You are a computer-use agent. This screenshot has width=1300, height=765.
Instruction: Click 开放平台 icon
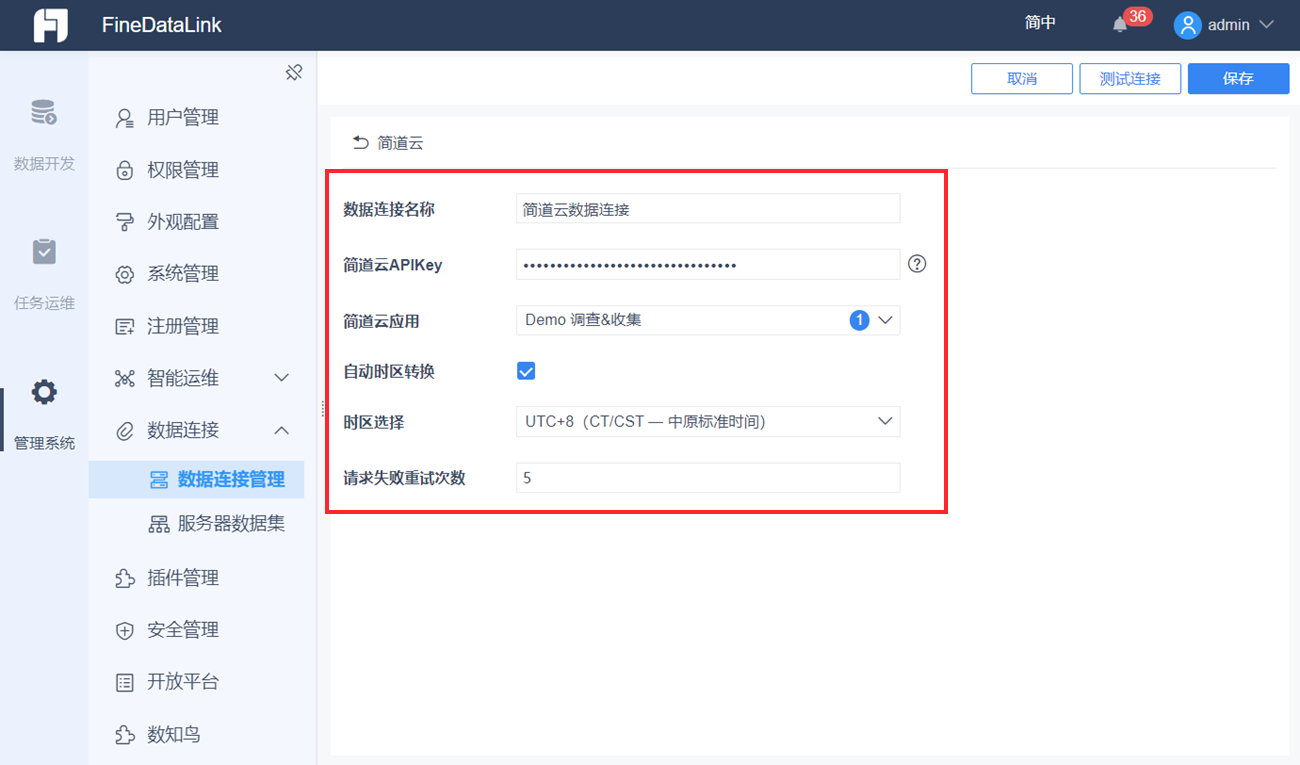(x=125, y=682)
